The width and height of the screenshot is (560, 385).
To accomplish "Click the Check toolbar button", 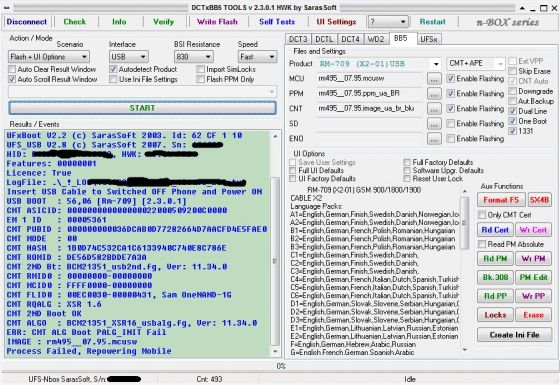I will pyautogui.click(x=75, y=22).
